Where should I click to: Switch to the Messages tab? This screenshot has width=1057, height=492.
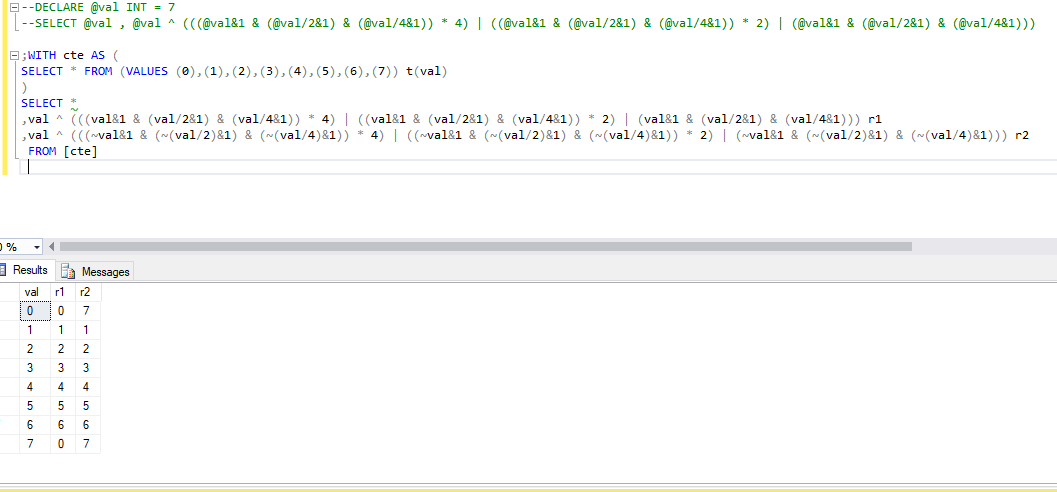(105, 271)
